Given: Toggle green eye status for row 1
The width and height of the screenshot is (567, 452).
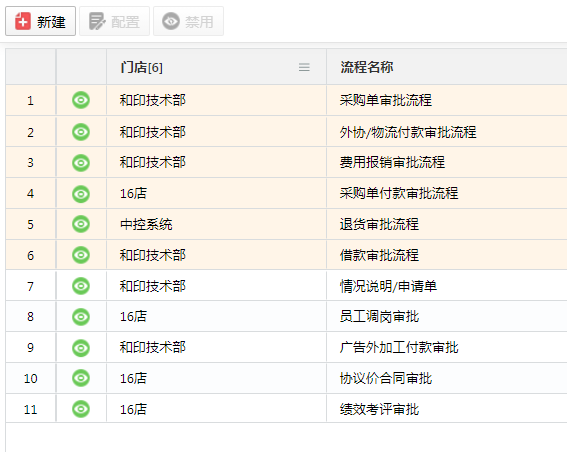Looking at the screenshot, I should pos(81,100).
